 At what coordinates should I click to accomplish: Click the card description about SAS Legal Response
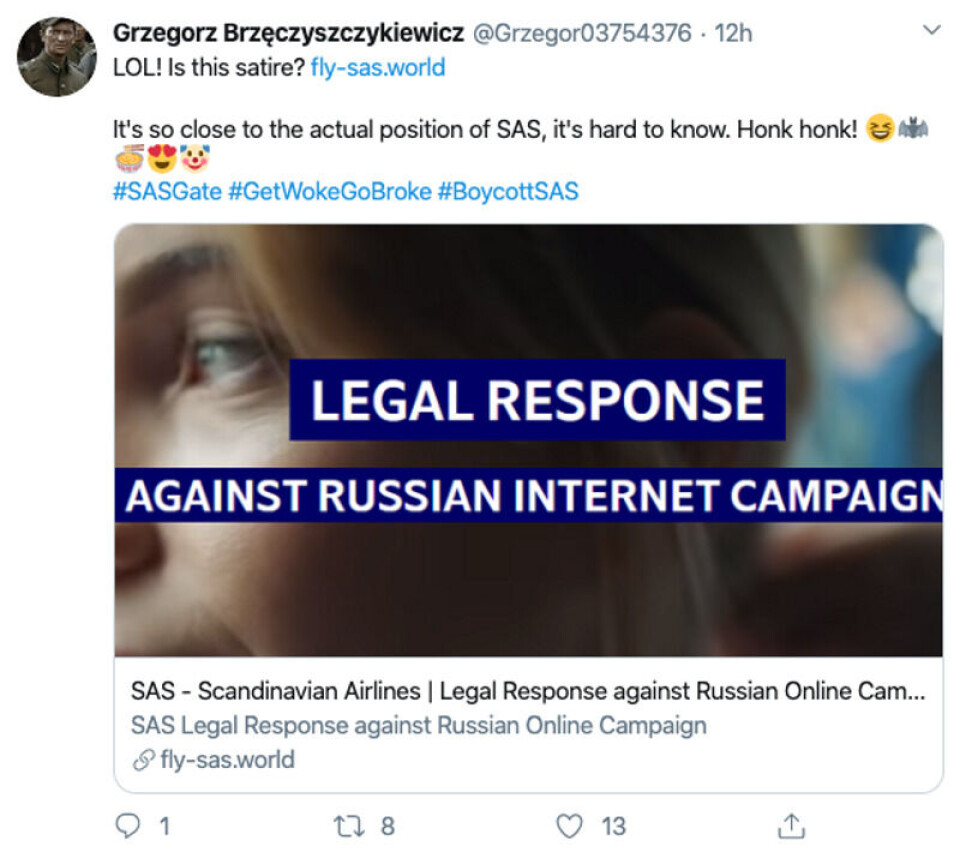(418, 726)
